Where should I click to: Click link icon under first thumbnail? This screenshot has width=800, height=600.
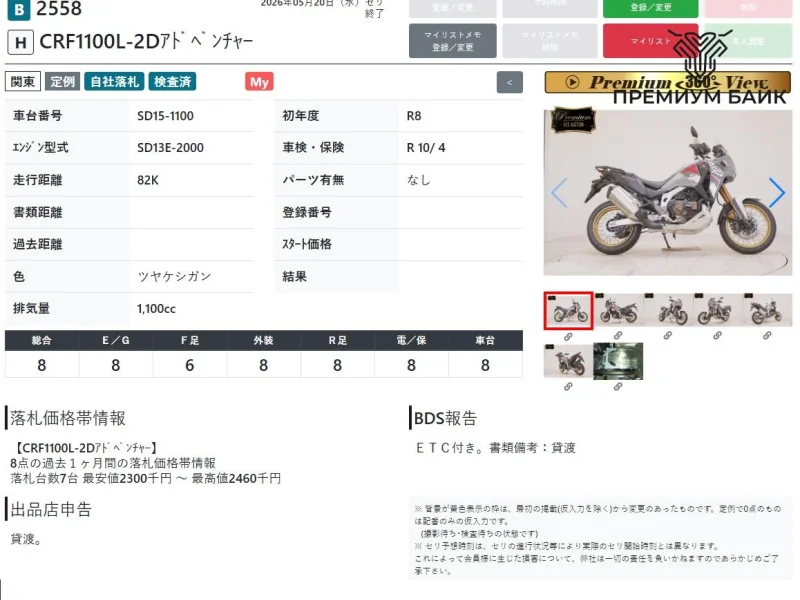click(x=568, y=337)
